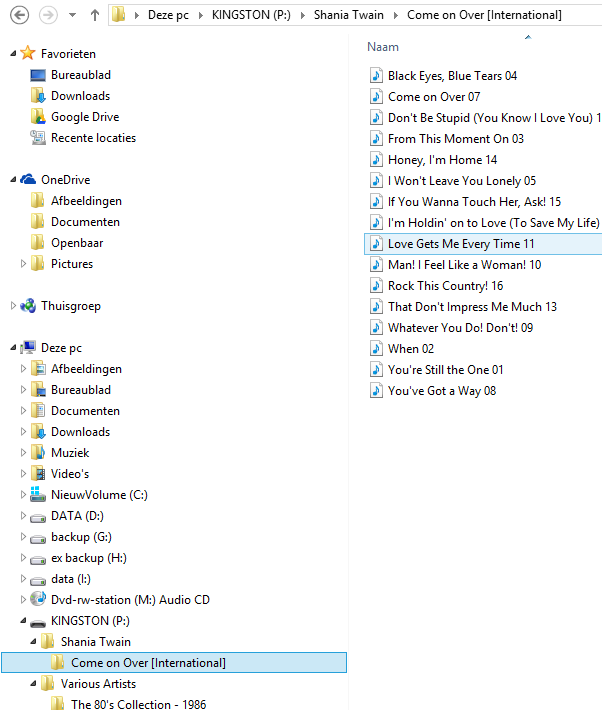
Task: Select the data (I:) drive
Action: 71,579
